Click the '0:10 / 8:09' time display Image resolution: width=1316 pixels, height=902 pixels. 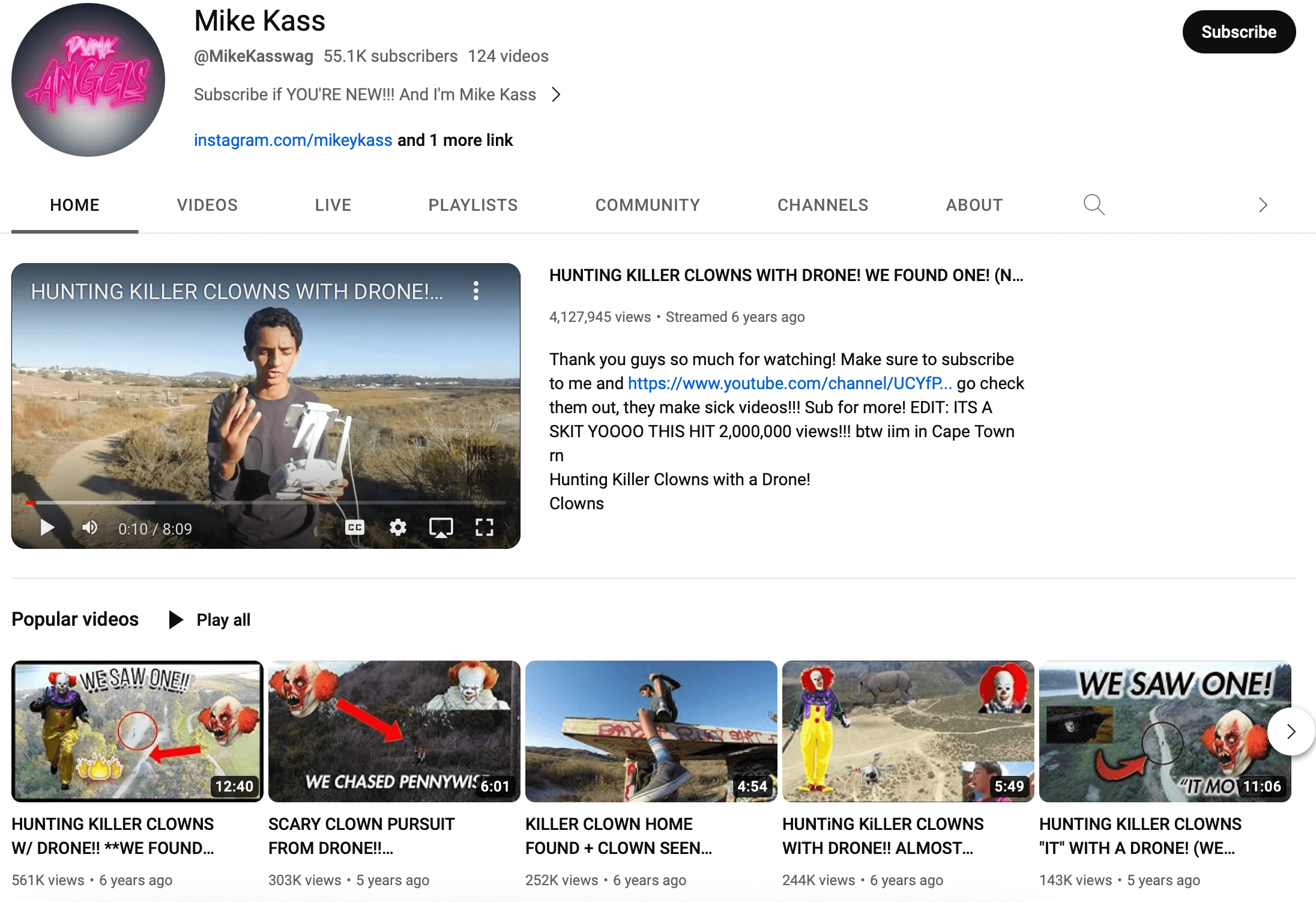pos(155,528)
